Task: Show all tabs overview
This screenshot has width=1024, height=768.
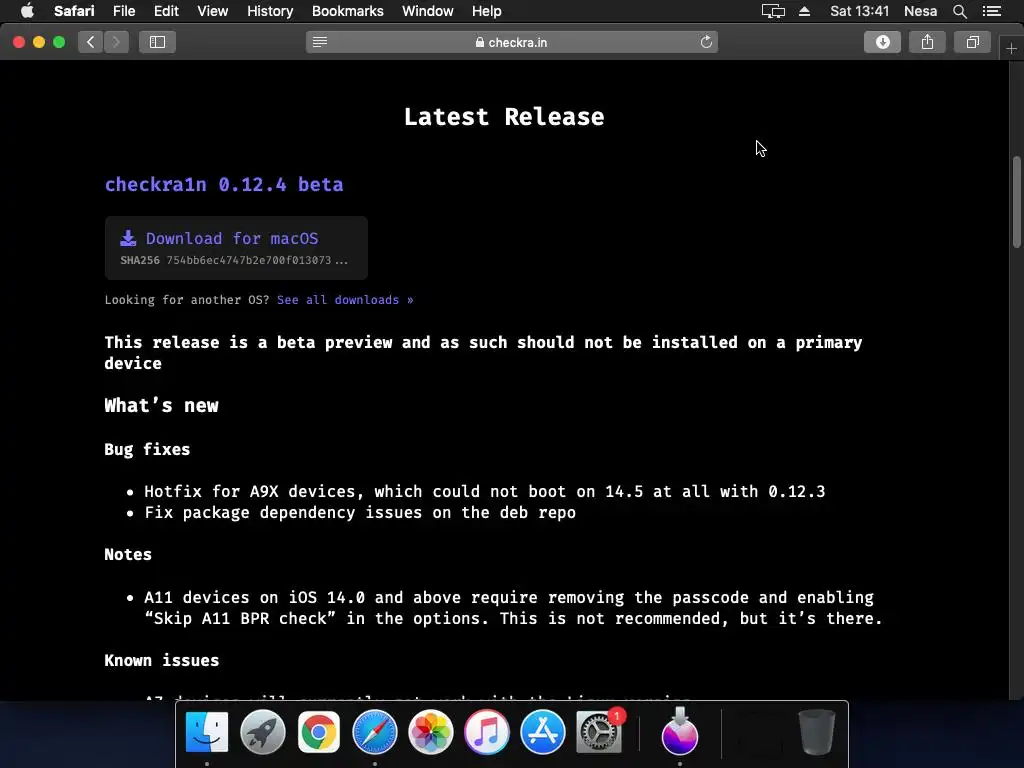Action: point(972,42)
